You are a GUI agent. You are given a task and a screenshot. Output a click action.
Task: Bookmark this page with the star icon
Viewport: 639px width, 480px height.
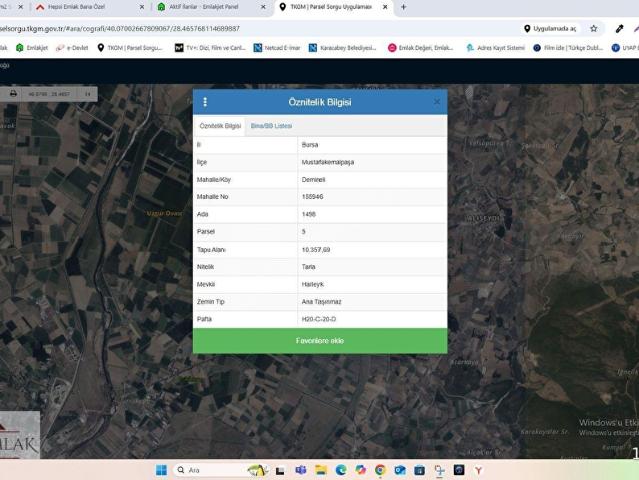point(593,28)
